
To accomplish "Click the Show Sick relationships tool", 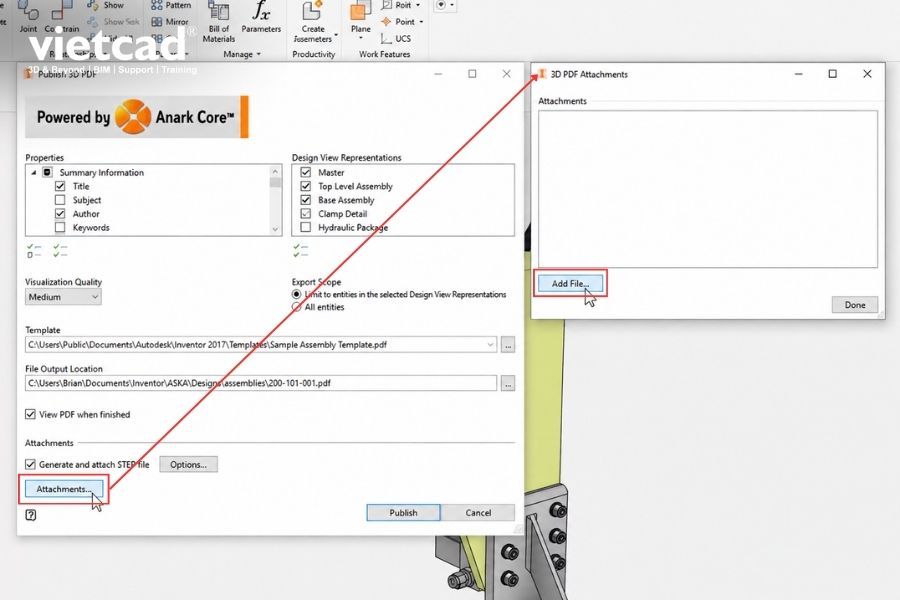I will (113, 22).
